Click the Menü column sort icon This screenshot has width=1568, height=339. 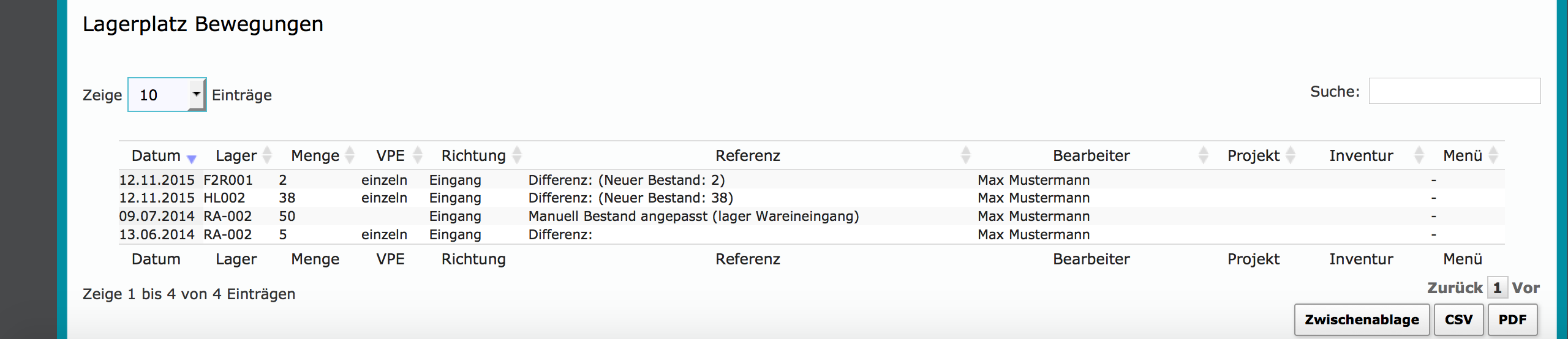1493,155
